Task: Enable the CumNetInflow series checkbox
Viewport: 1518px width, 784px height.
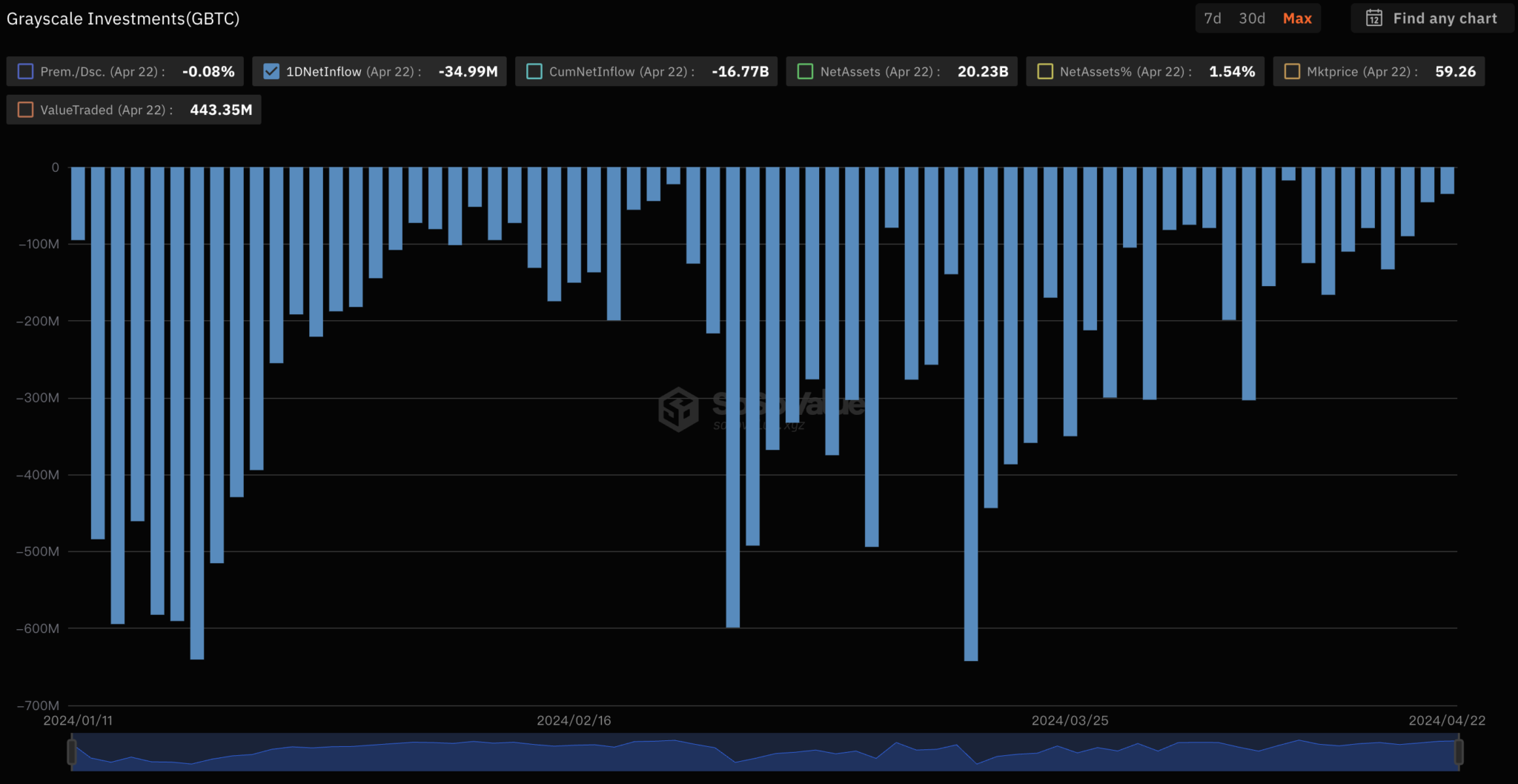Action: pyautogui.click(x=534, y=72)
